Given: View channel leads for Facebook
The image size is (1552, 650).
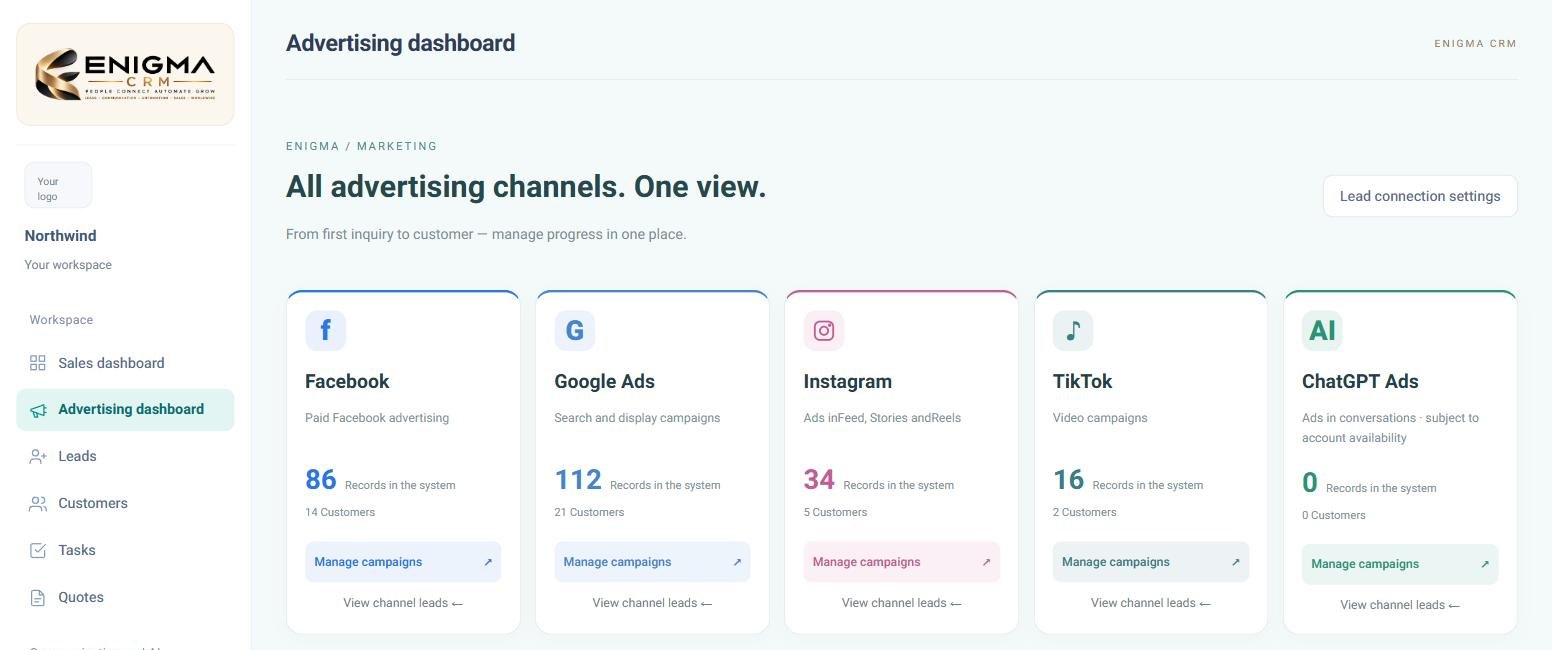Looking at the screenshot, I should pyautogui.click(x=403, y=603).
